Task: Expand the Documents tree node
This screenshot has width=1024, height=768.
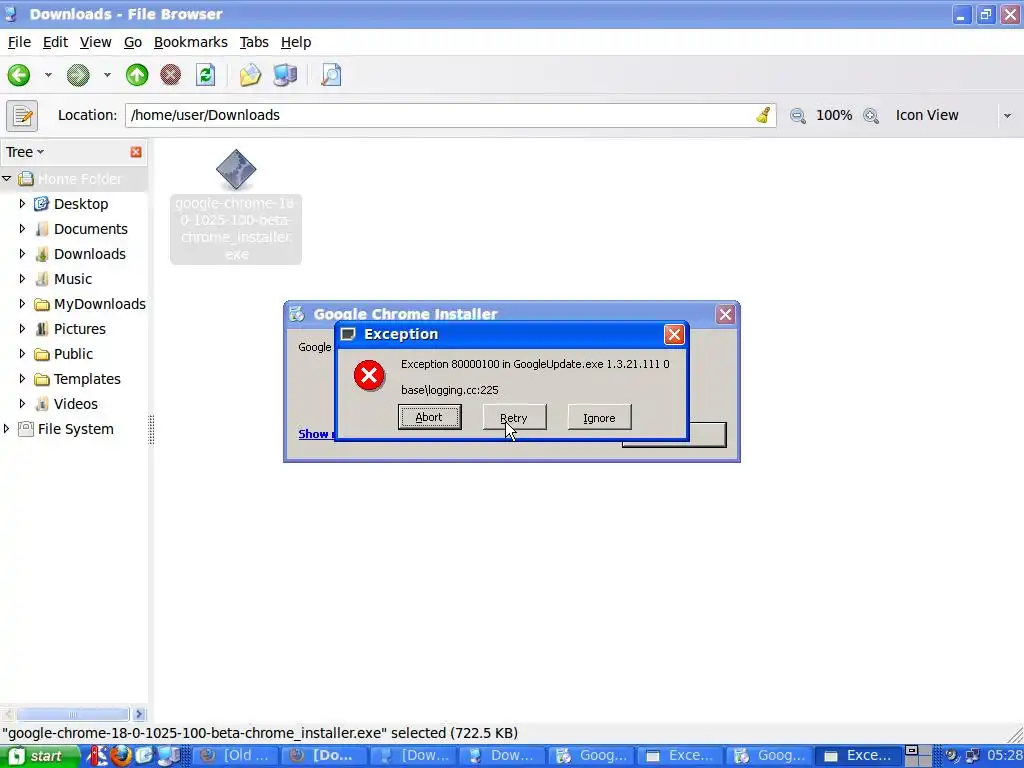Action: point(22,229)
